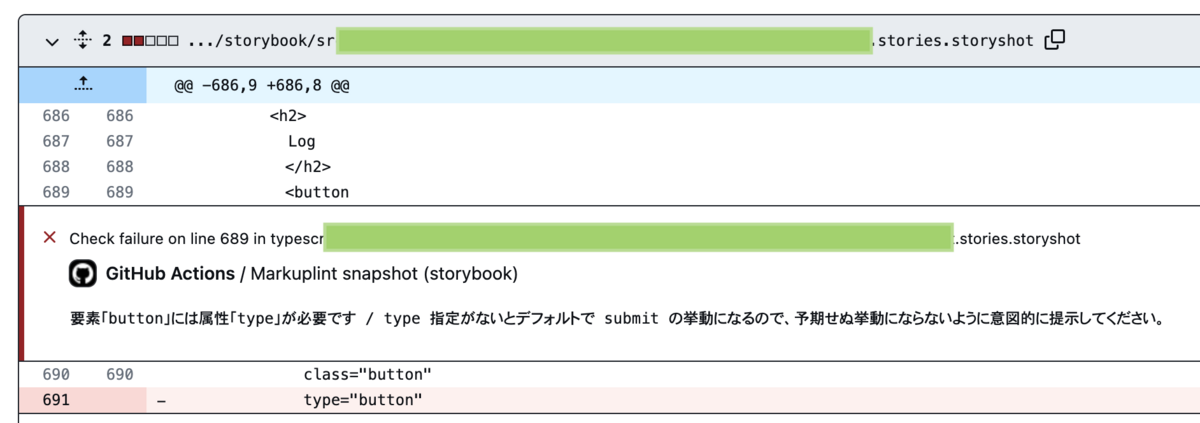Viewport: 1200px width, 423px height.
Task: Click the expand all lines icon
Action: click(x=82, y=41)
